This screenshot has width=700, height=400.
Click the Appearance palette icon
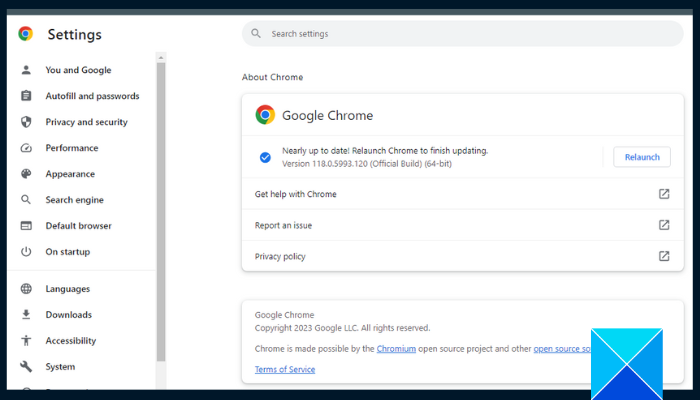pyautogui.click(x=26, y=174)
